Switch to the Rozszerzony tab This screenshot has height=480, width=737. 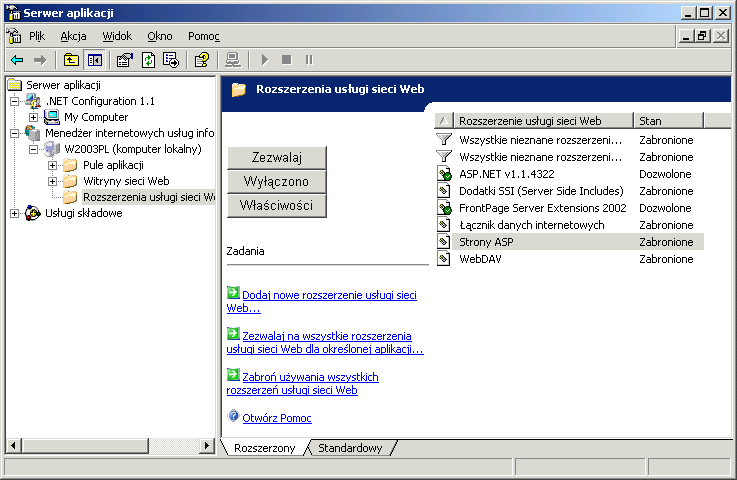[265, 448]
